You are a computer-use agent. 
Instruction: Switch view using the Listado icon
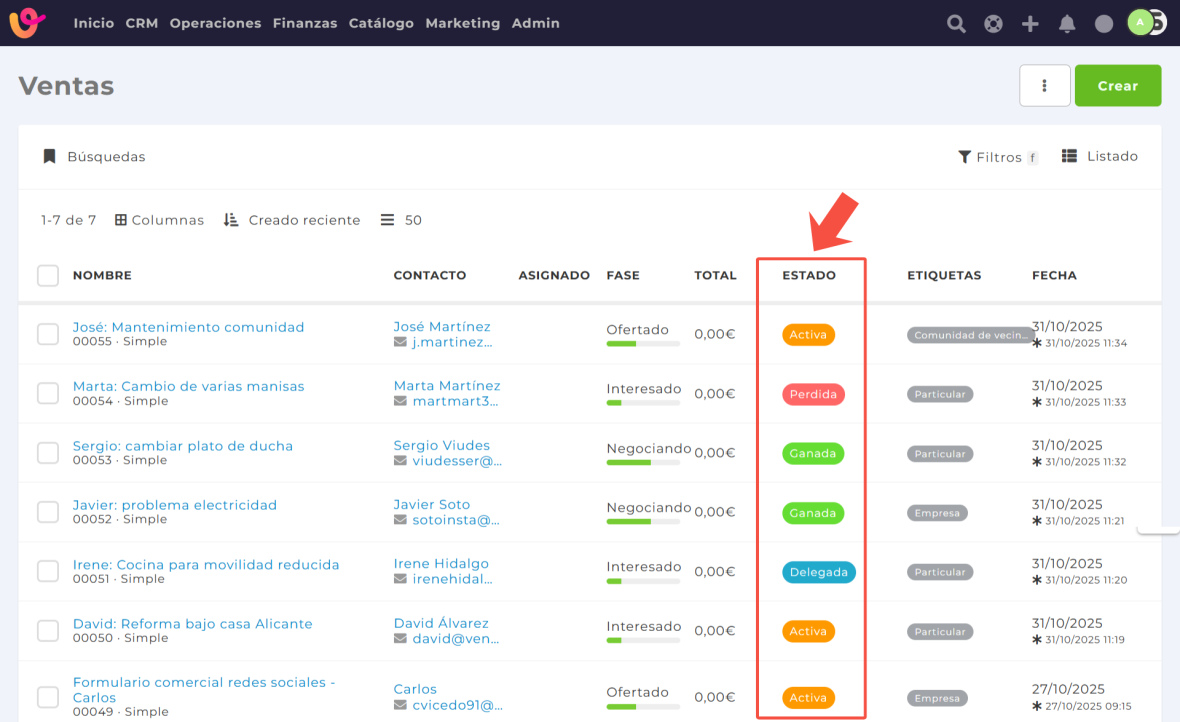1069,156
